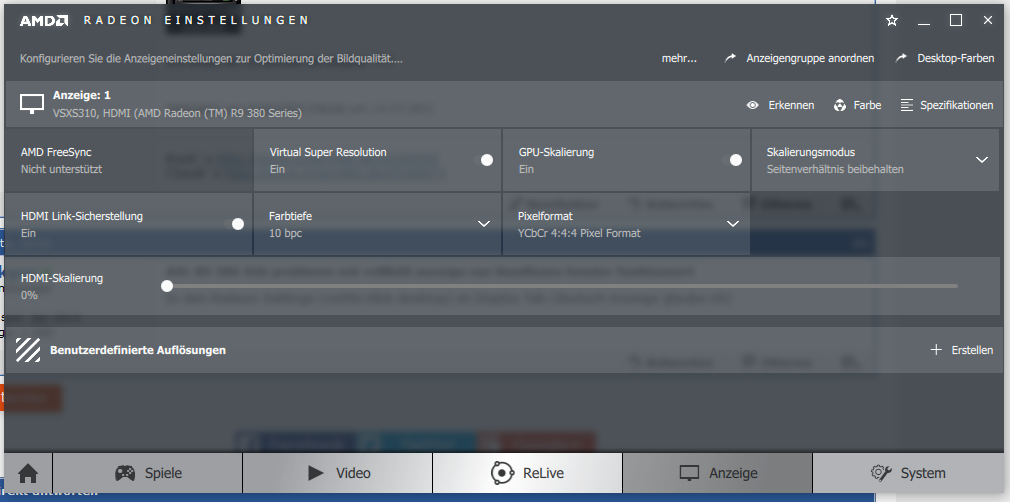Click 'Anzeige: 1' heading text
The height and width of the screenshot is (502, 1010).
coord(82,95)
